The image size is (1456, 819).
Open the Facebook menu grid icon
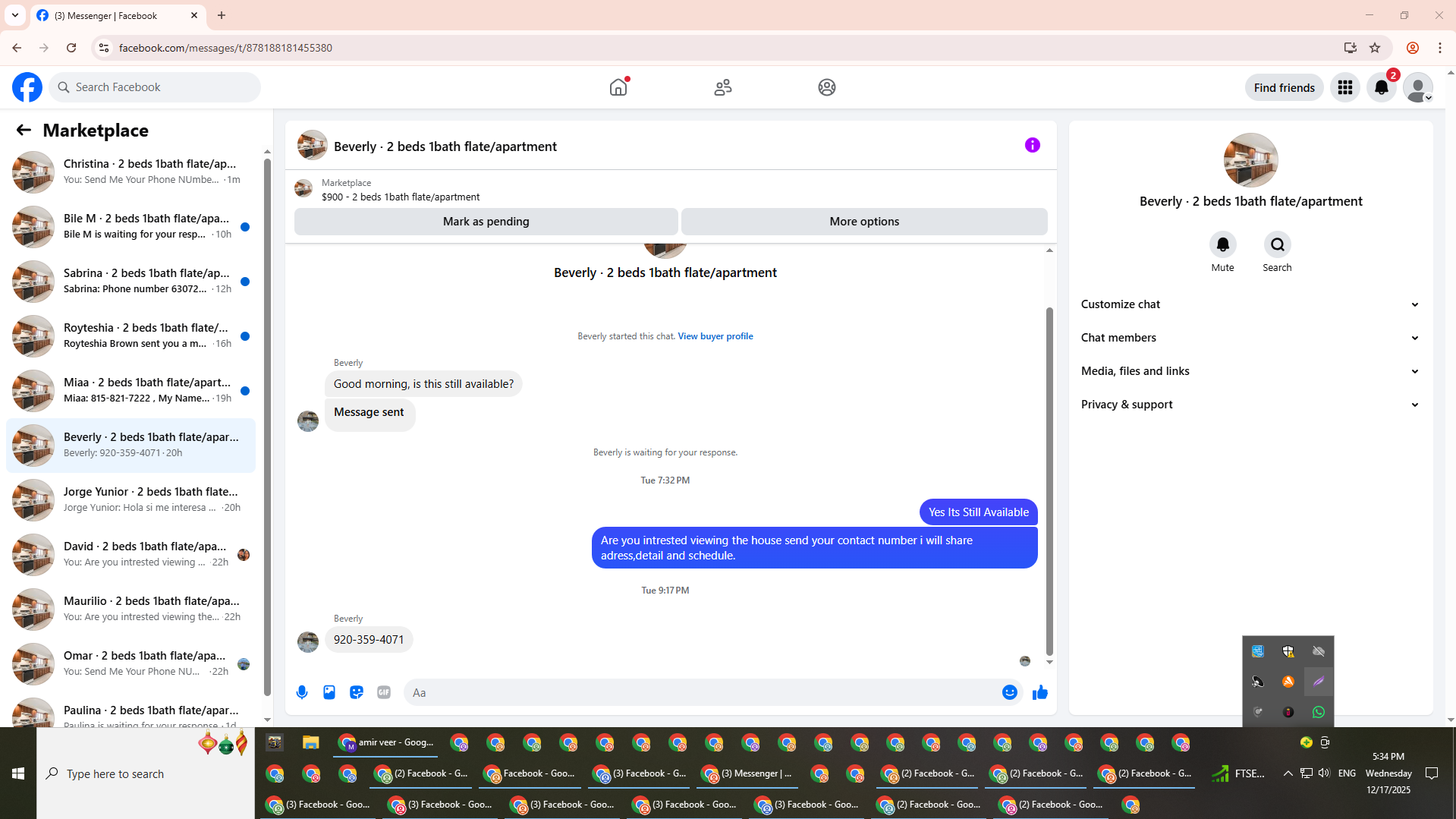(x=1345, y=87)
